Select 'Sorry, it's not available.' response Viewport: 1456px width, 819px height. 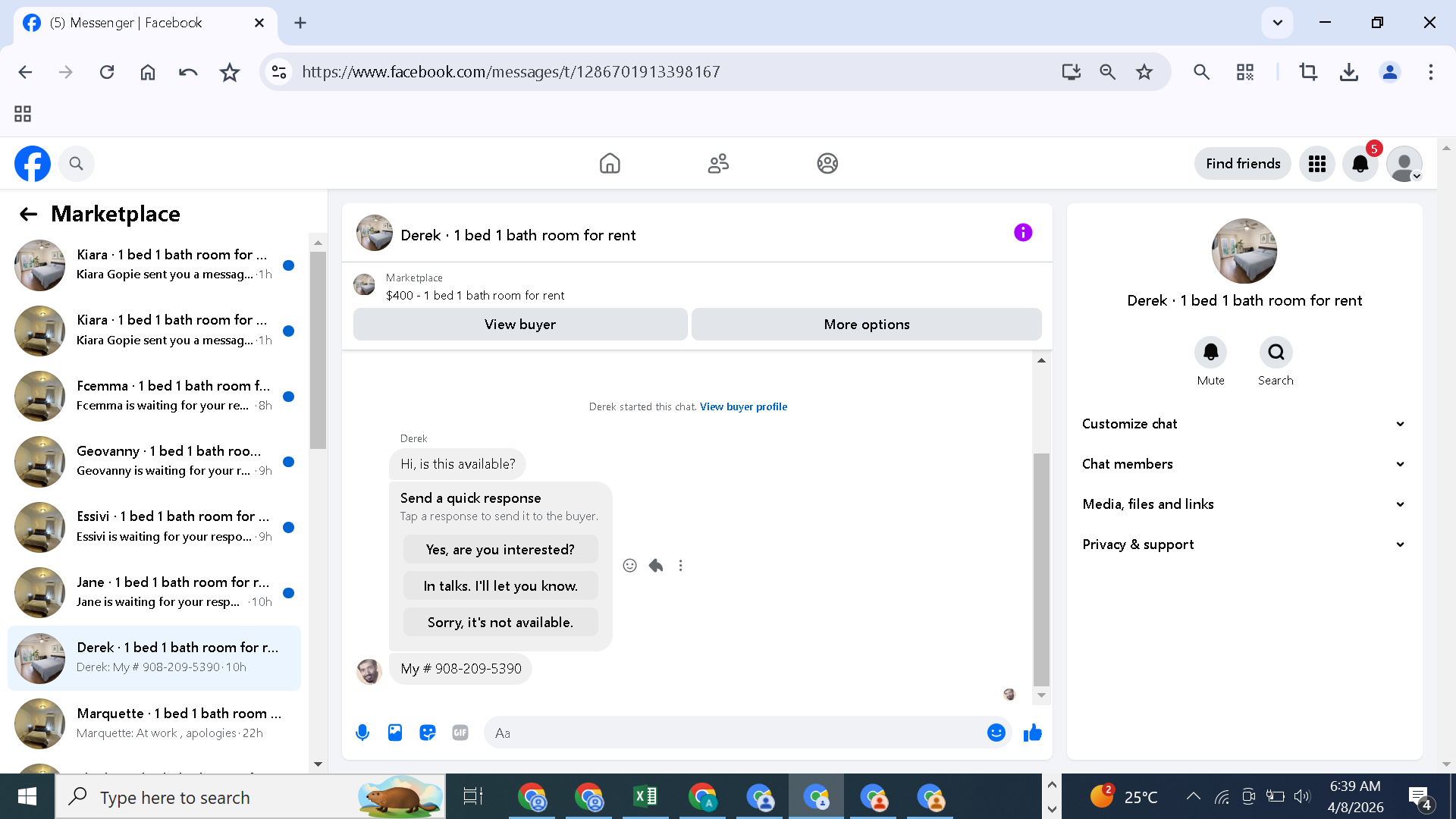point(500,623)
